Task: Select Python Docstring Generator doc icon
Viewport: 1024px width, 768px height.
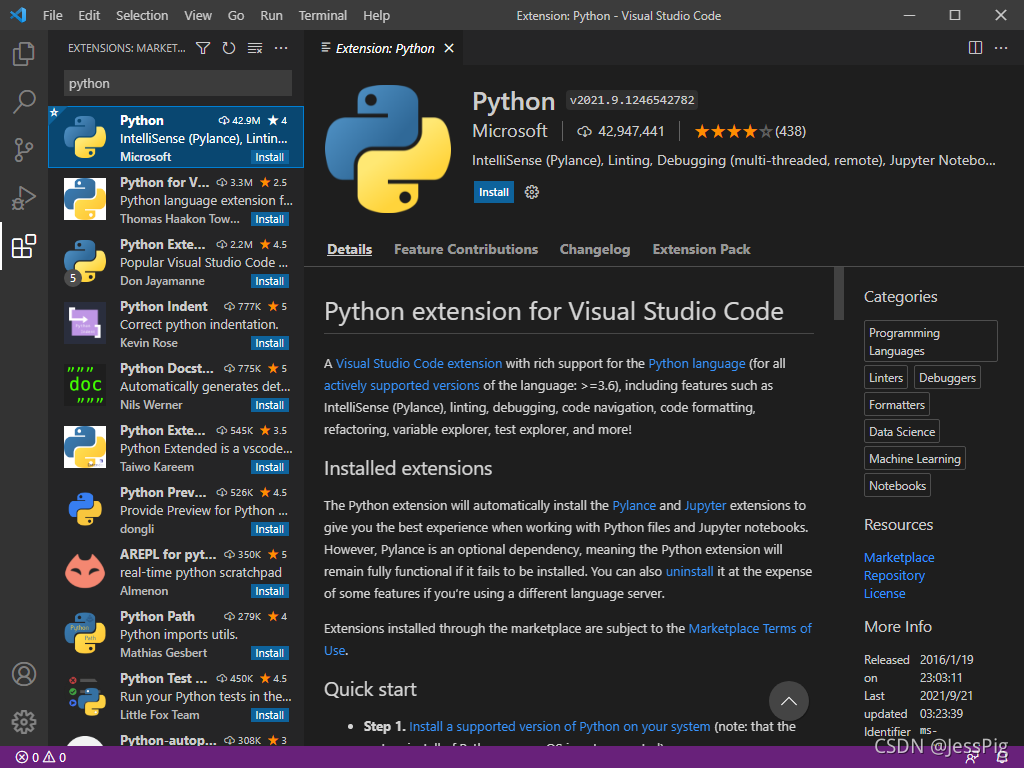Action: pos(85,385)
